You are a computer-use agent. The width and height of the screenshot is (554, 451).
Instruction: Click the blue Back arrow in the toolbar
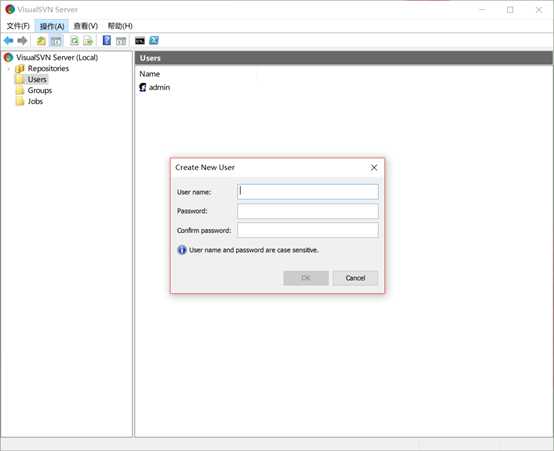point(8,41)
